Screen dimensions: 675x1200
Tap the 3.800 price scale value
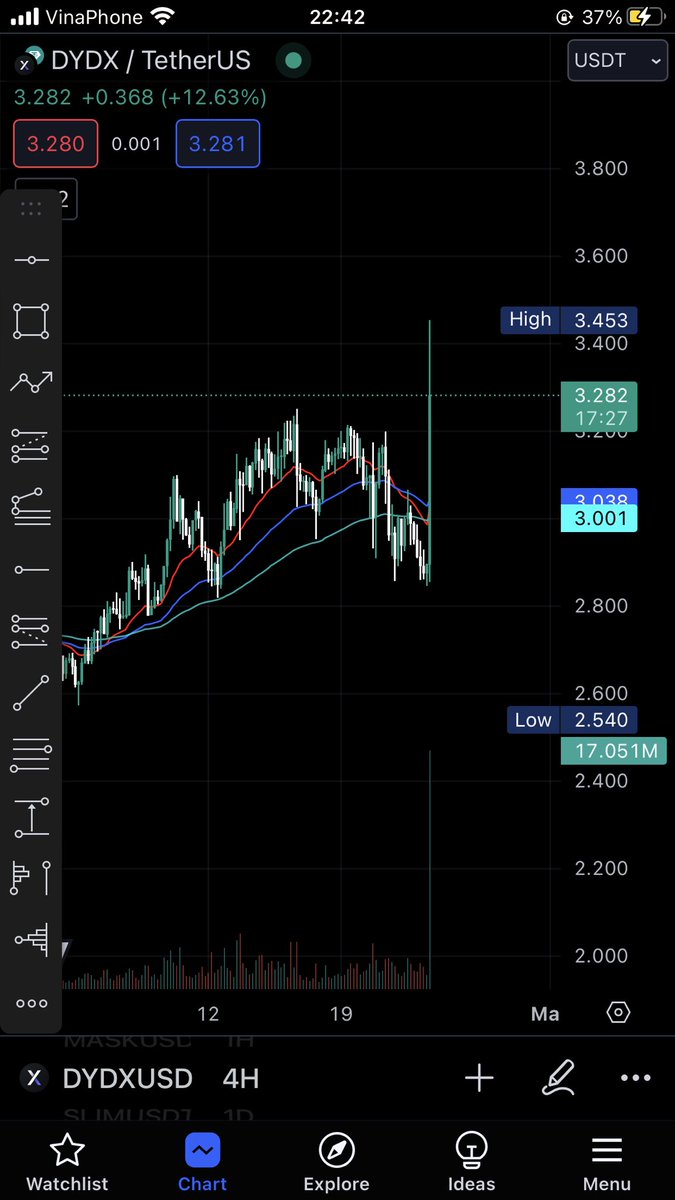(x=601, y=168)
